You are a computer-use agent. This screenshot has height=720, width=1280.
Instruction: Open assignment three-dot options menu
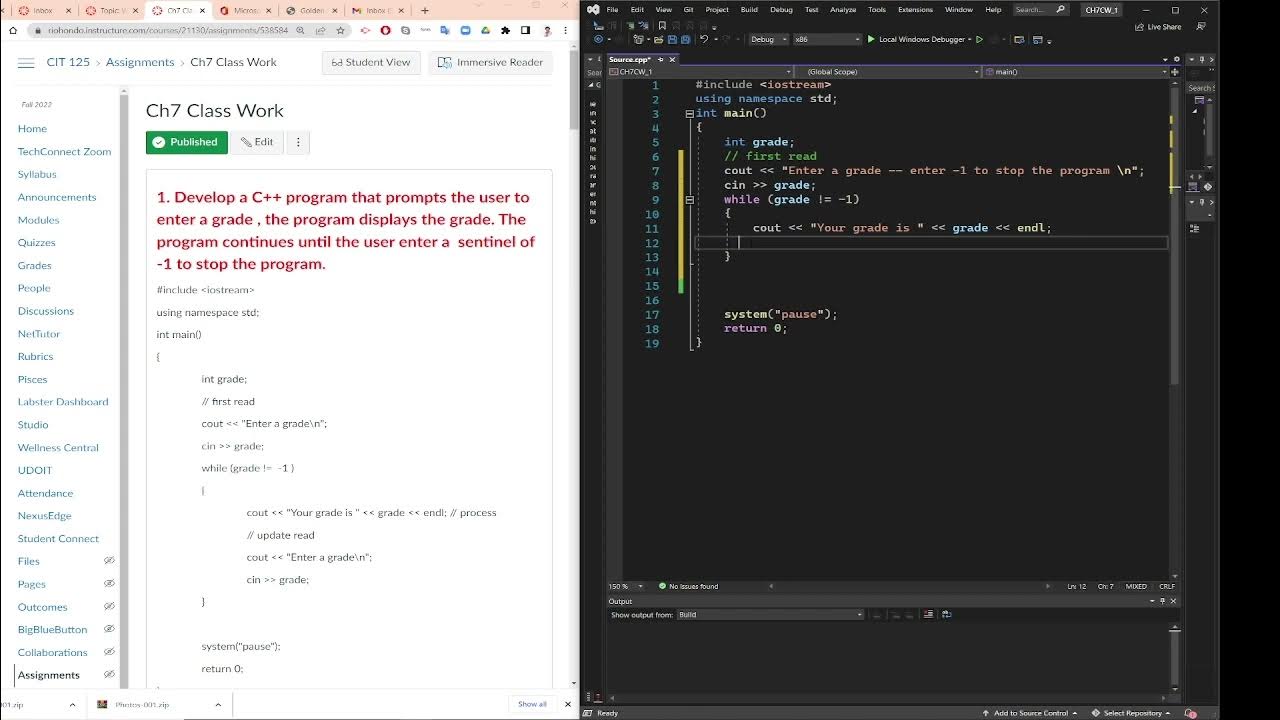pyautogui.click(x=298, y=142)
